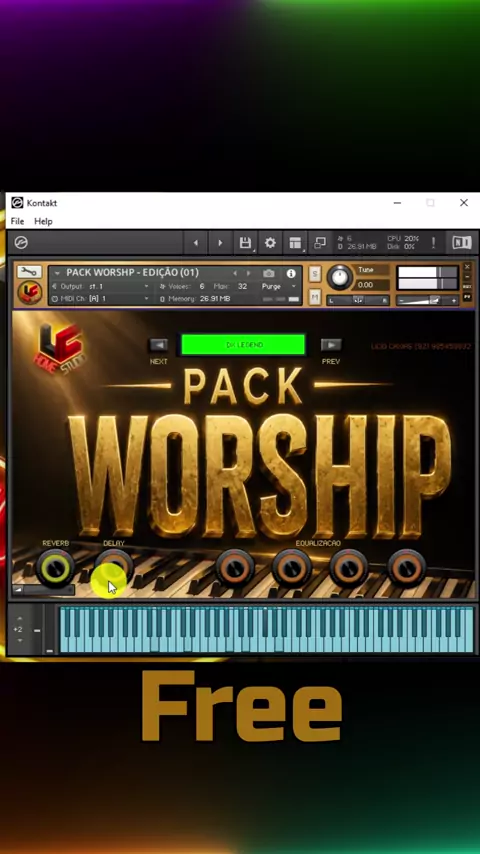
Task: Solo the instrument with S button
Action: coord(315,273)
